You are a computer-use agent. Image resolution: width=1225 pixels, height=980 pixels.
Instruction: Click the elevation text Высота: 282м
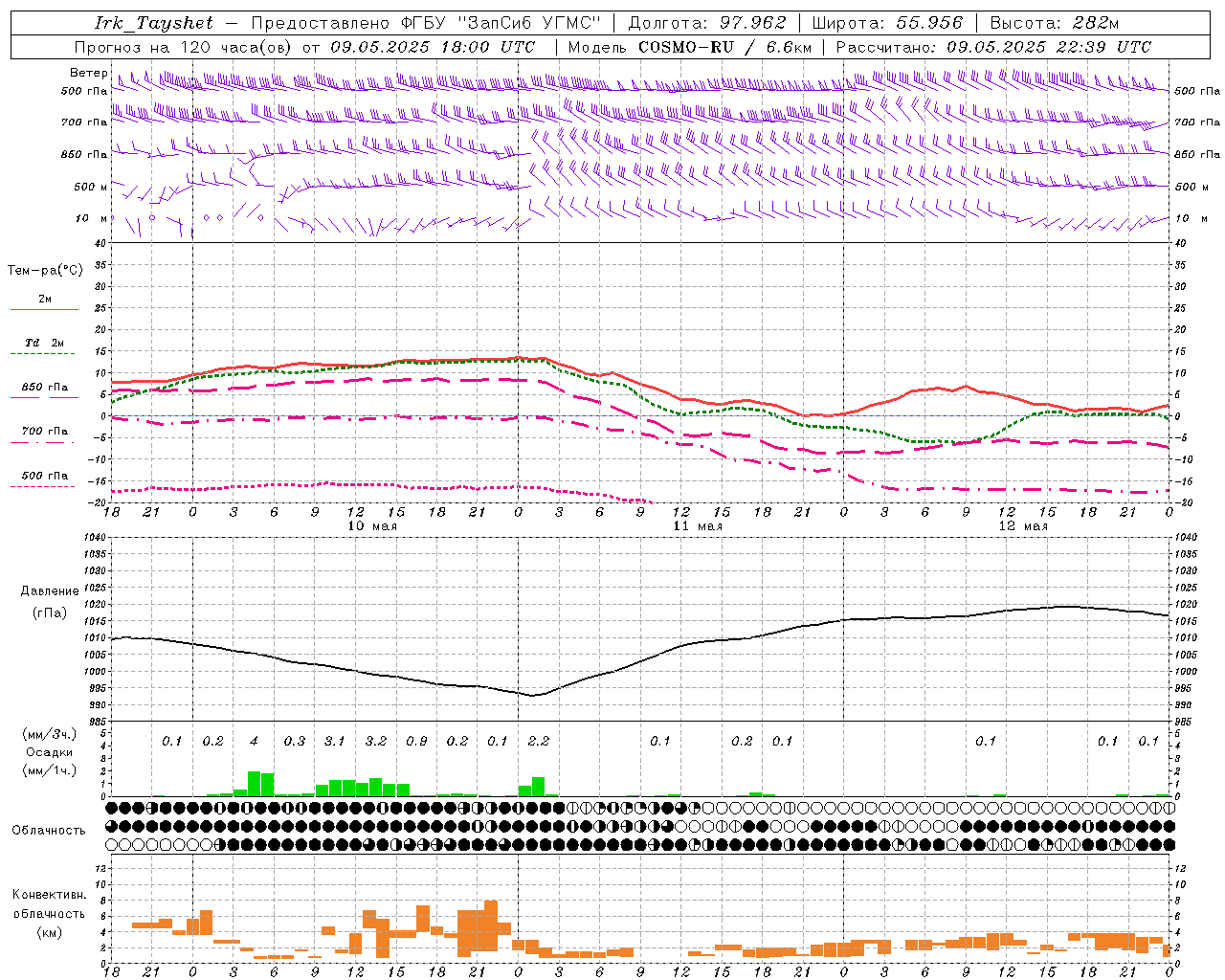tap(1055, 23)
